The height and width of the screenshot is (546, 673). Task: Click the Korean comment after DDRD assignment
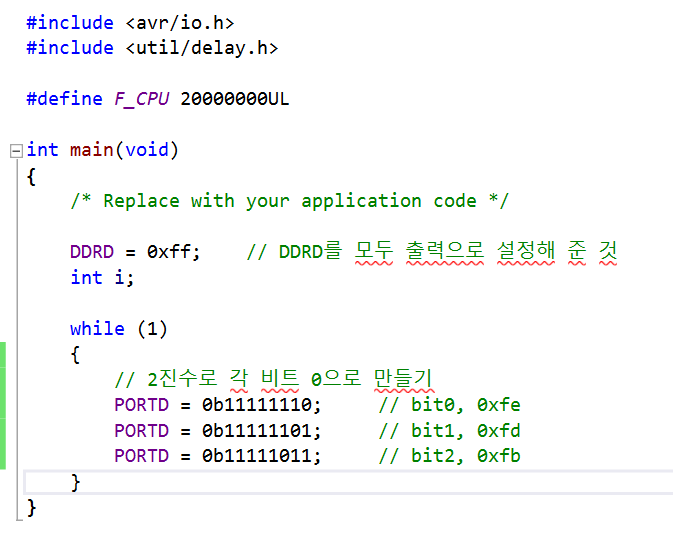point(432,252)
